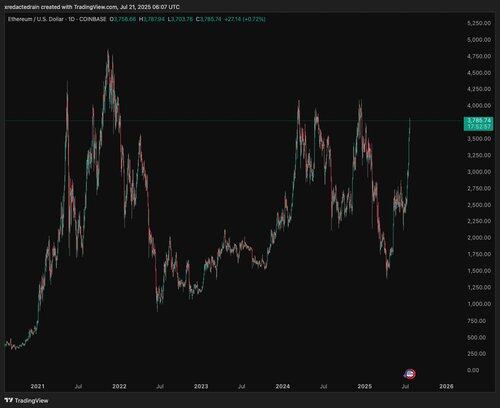This screenshot has height=408, width=500.
Task: Click the 4,000.00 price scale label
Action: tap(479, 106)
